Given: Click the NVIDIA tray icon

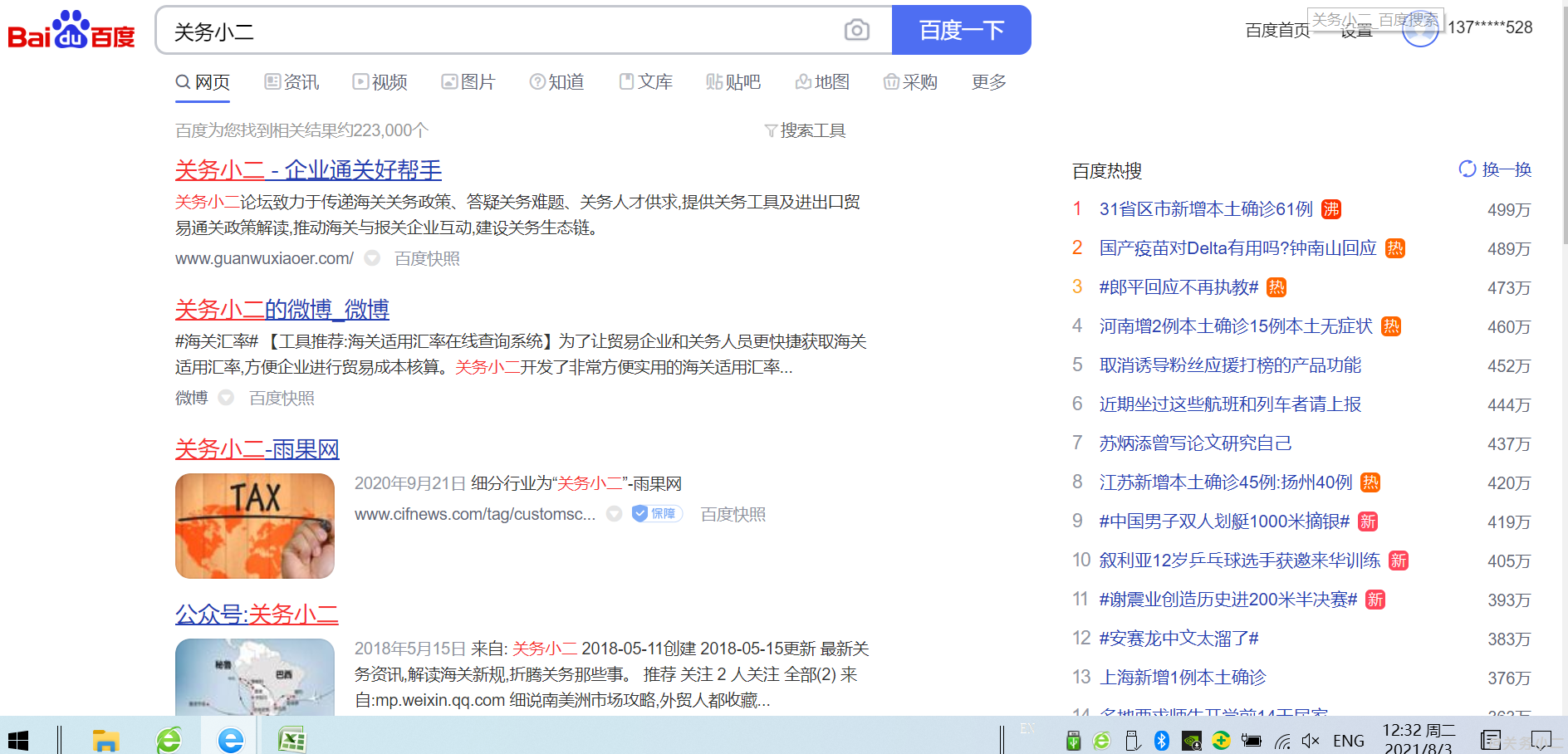Looking at the screenshot, I should click(x=1192, y=741).
